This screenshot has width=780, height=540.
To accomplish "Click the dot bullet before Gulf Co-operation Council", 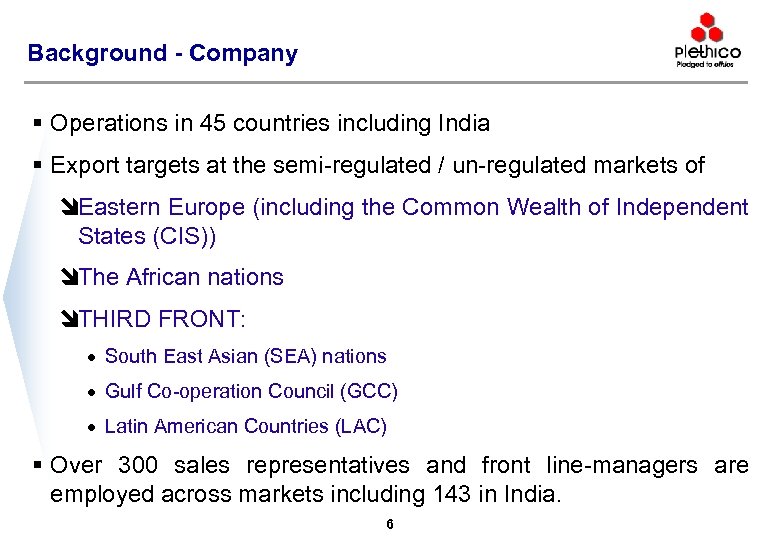I will [x=91, y=392].
